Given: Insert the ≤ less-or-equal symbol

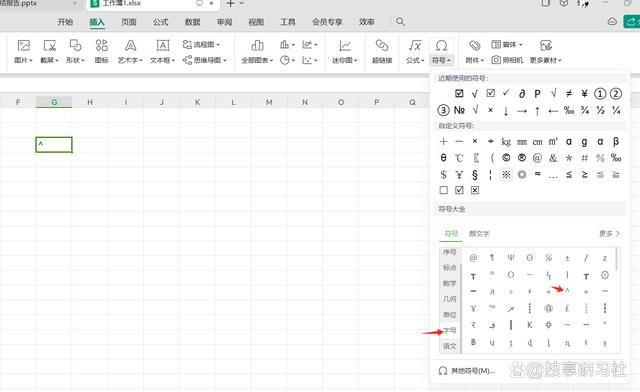Looking at the screenshot, I should [569, 174].
